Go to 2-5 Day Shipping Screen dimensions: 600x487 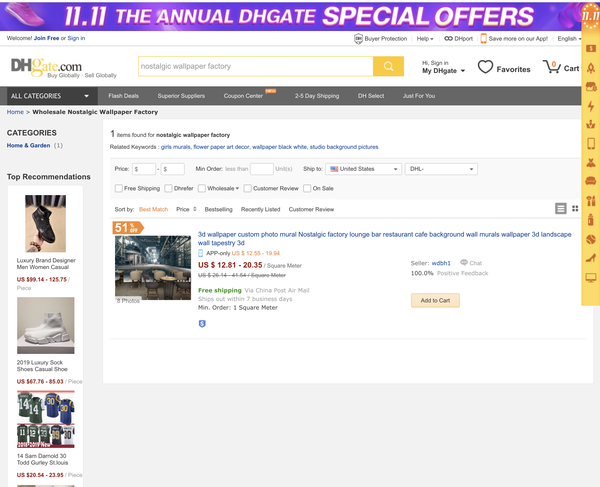317,96
